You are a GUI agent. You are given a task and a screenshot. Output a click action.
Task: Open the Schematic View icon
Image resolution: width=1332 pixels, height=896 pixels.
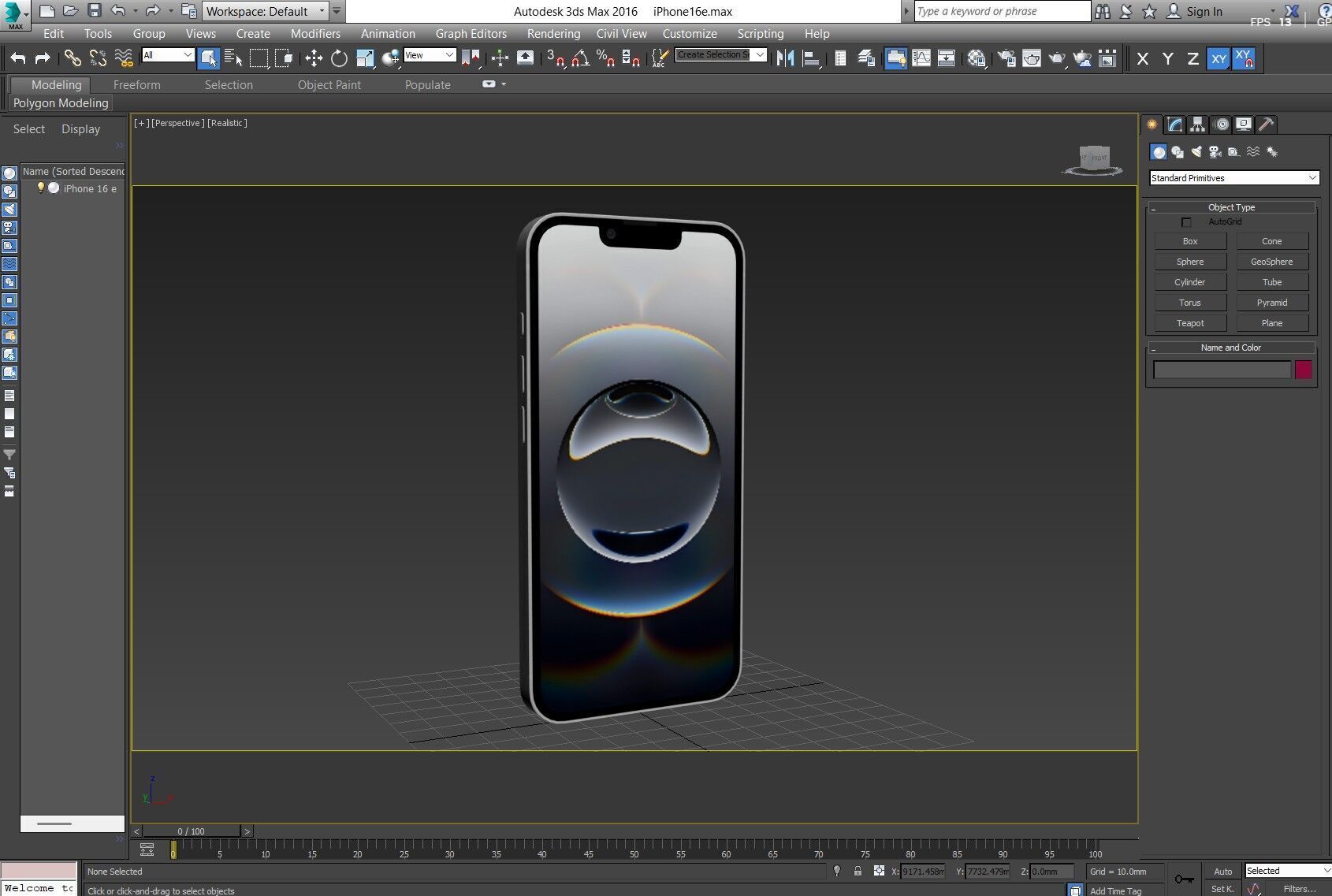947,58
